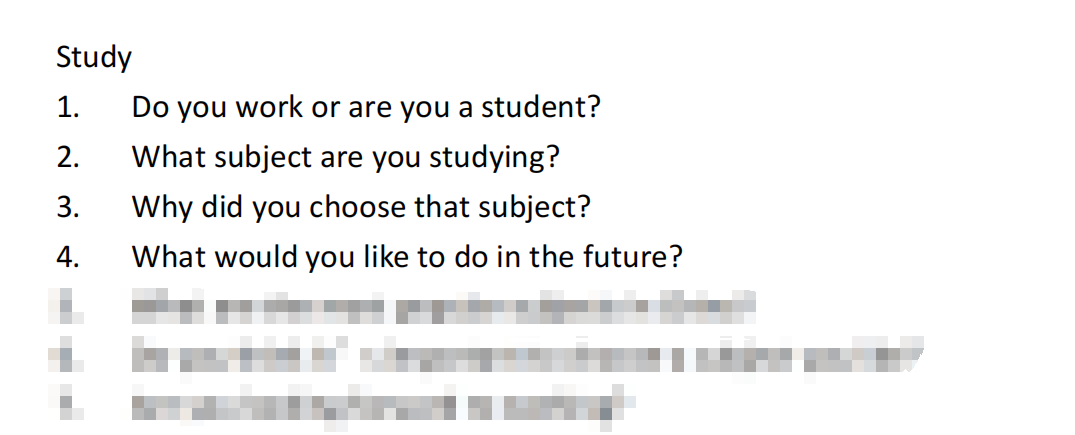Click the "Study" heading

[x=93, y=58]
